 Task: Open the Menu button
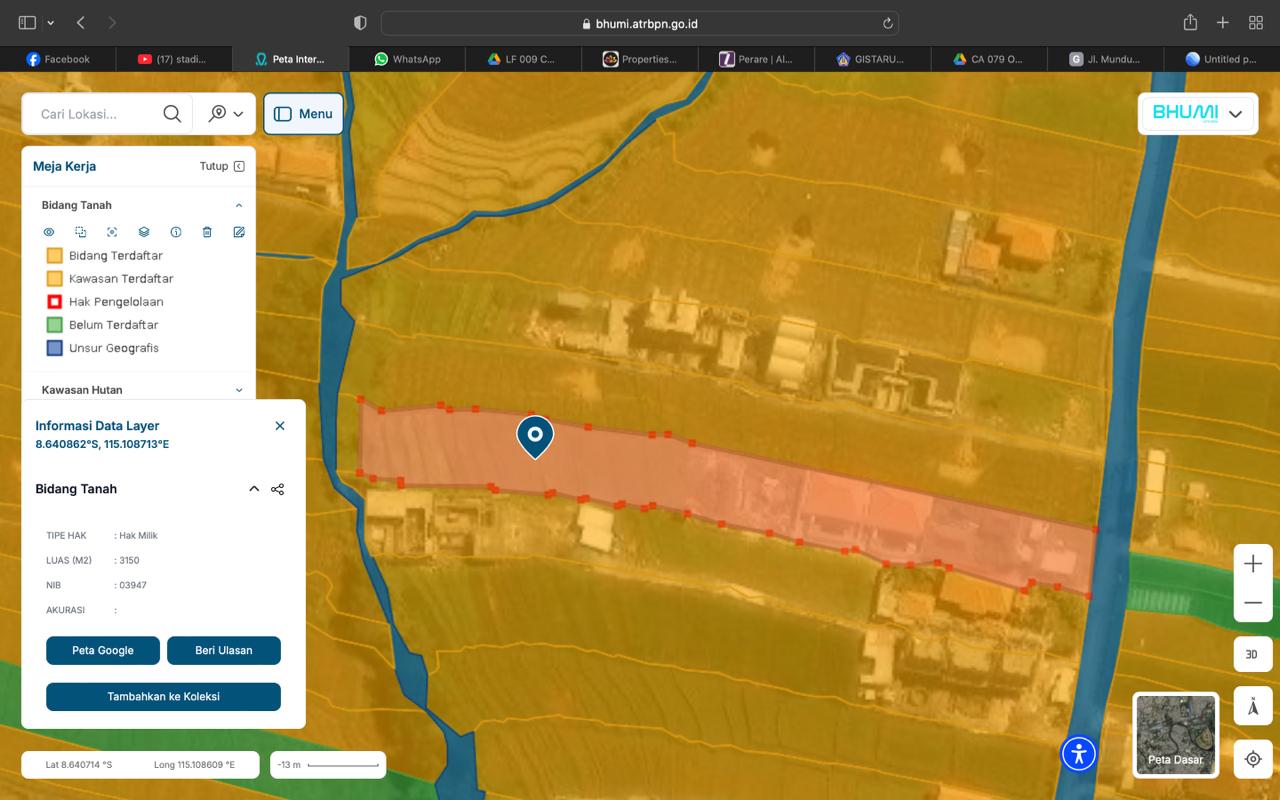click(x=303, y=114)
